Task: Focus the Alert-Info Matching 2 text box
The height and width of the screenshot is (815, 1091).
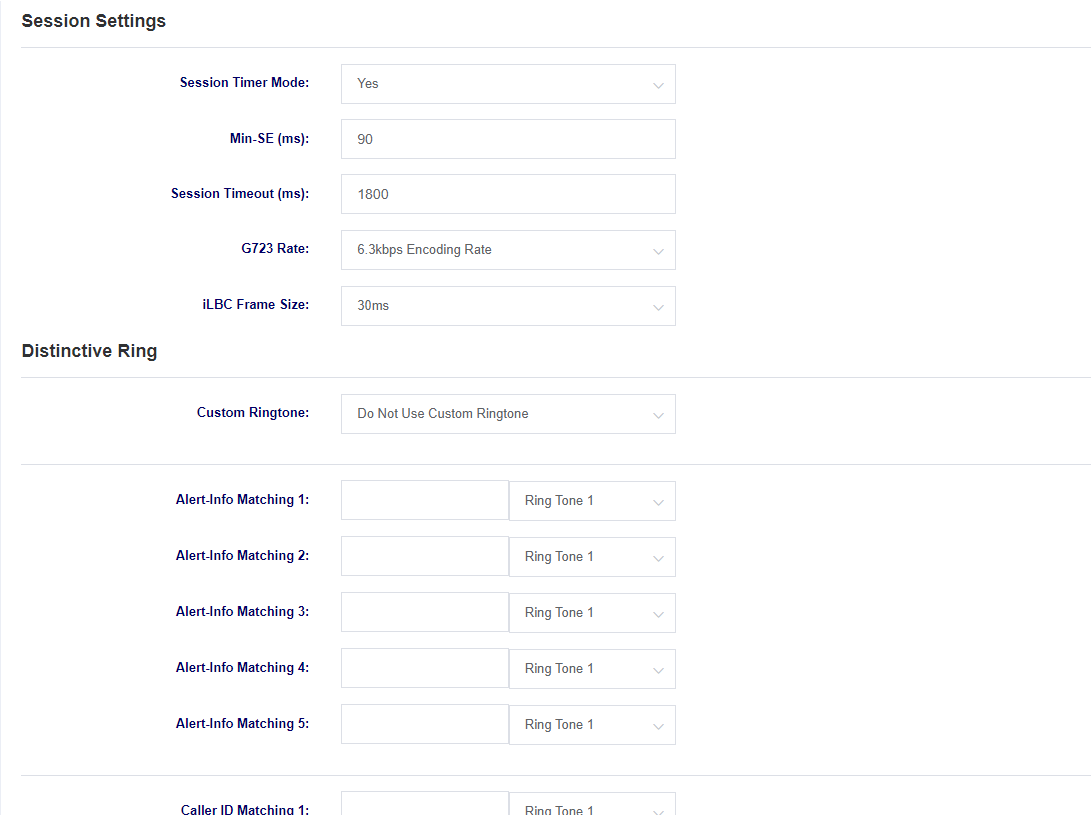Action: [425, 556]
